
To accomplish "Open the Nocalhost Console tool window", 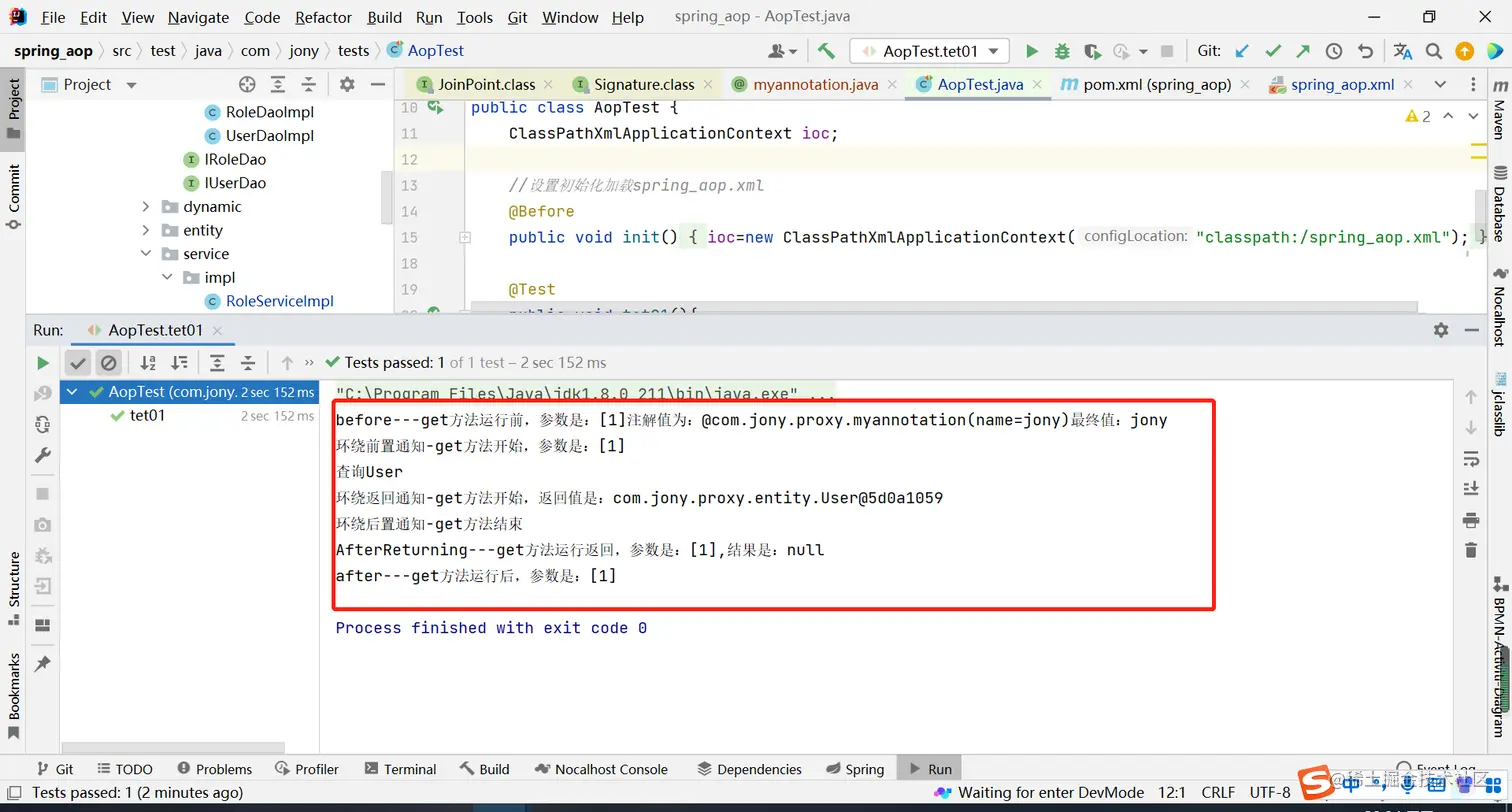I will [x=601, y=769].
